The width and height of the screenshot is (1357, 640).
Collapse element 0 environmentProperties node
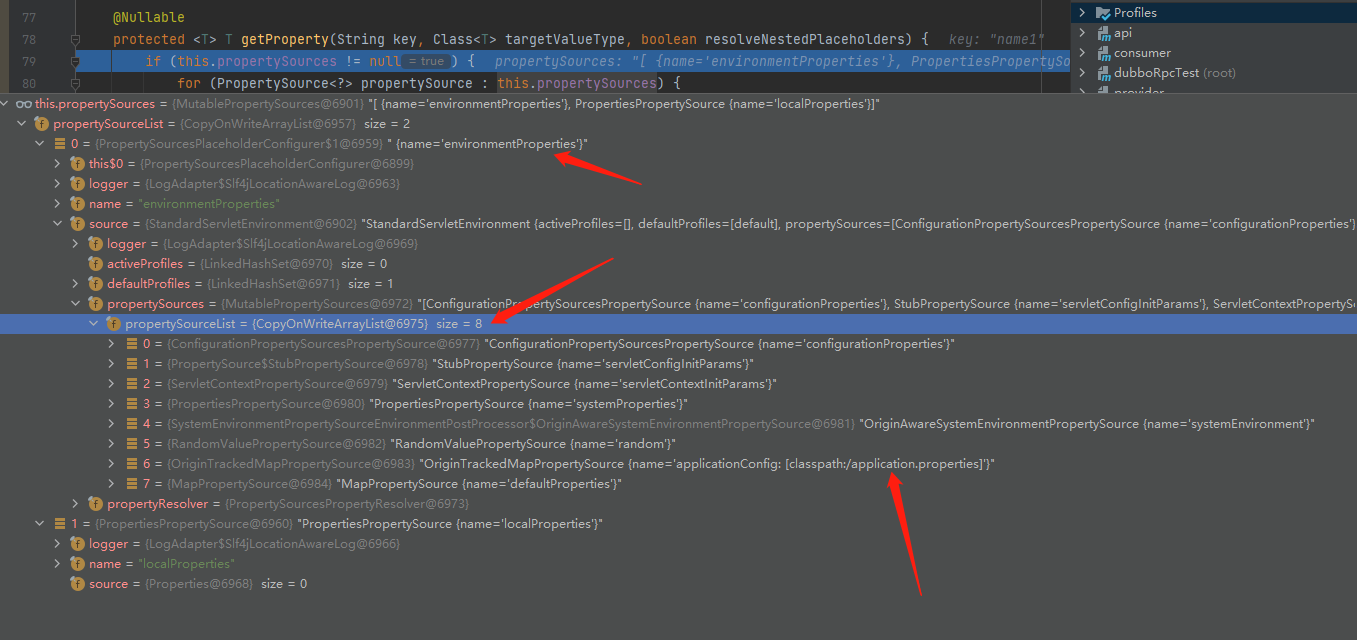click(x=41, y=144)
